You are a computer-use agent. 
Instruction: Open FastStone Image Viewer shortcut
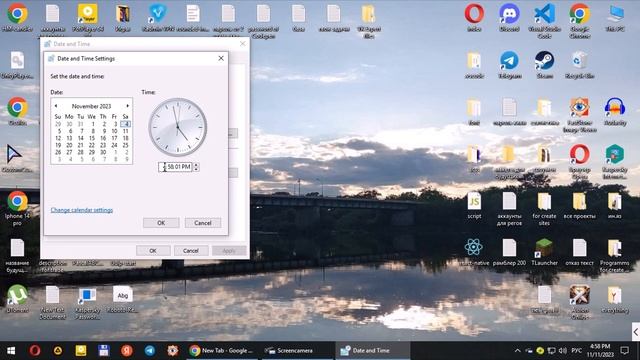tap(580, 115)
